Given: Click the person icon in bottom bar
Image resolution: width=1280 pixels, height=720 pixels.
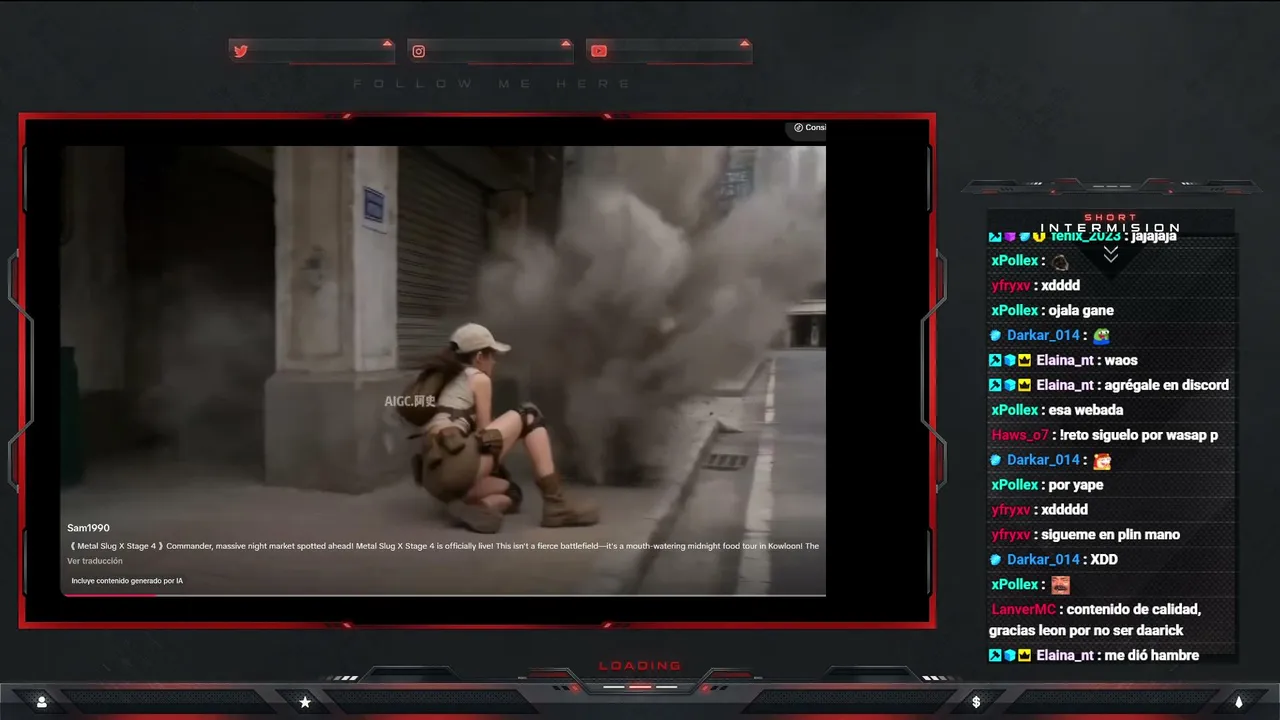Looking at the screenshot, I should 41,702.
